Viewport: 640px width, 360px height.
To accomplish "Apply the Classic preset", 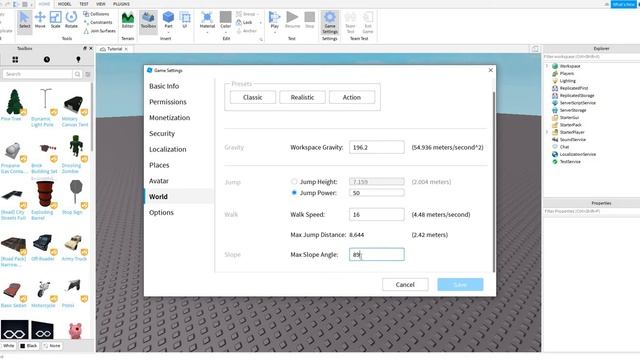I will click(253, 97).
